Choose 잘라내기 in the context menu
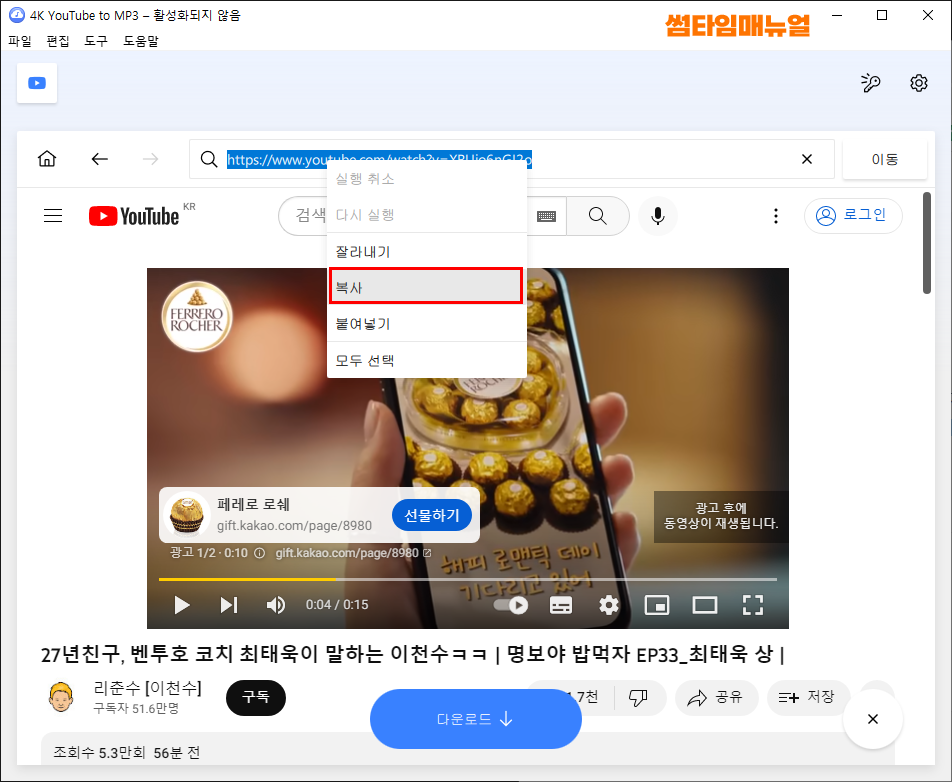Screen dimensions: 952x782 pos(427,251)
